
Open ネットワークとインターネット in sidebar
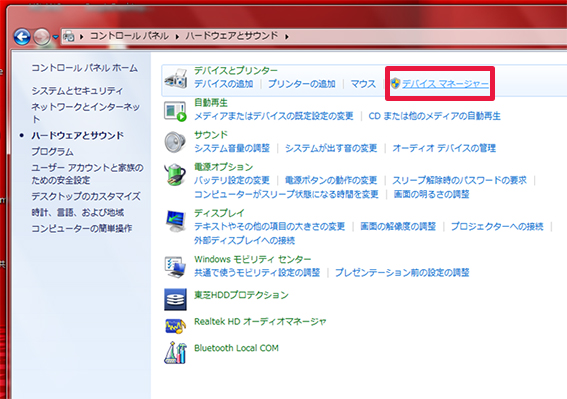click(x=86, y=113)
